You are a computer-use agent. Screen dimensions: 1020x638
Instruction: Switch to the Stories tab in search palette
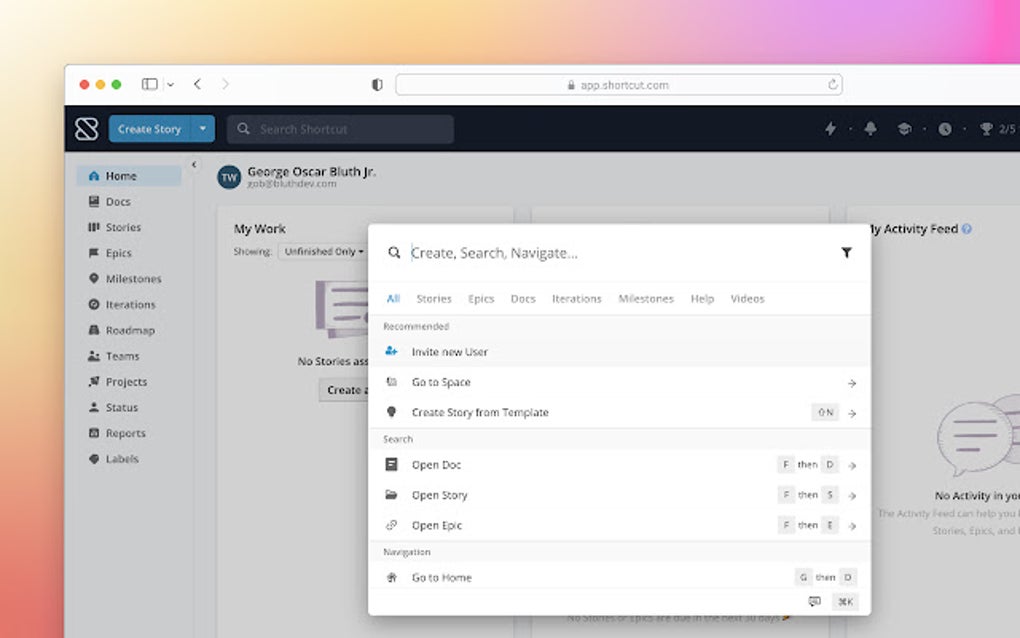tap(433, 298)
